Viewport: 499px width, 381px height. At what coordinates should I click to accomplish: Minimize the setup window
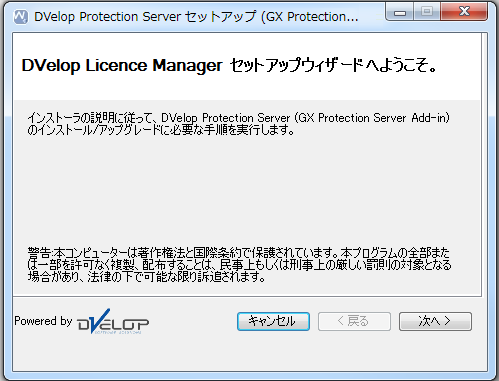click(x=399, y=12)
